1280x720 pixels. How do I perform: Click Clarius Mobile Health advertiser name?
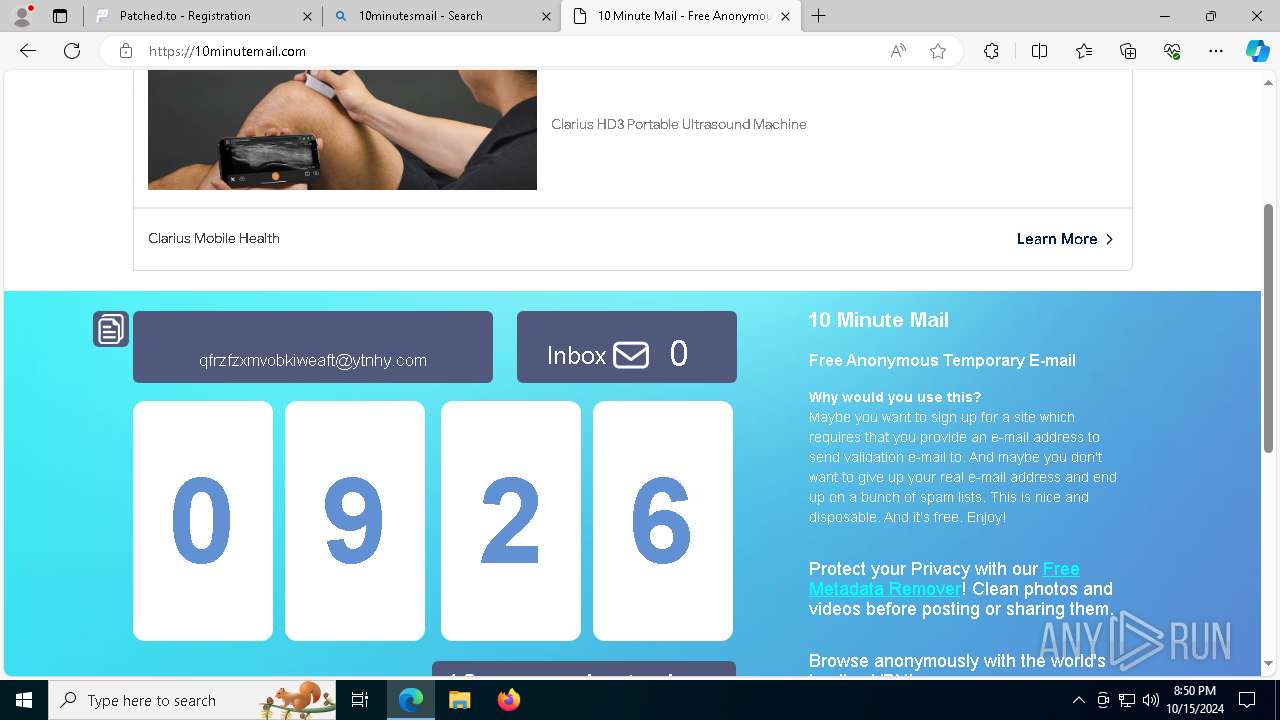point(214,238)
